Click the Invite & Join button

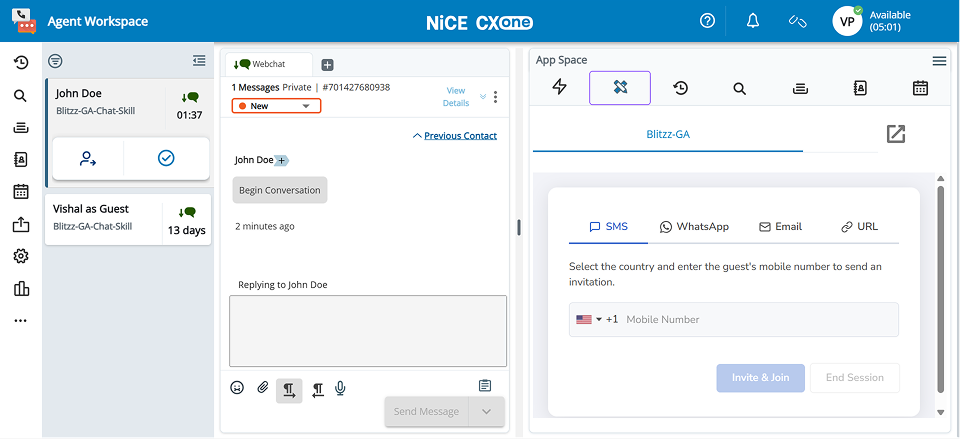coord(760,378)
